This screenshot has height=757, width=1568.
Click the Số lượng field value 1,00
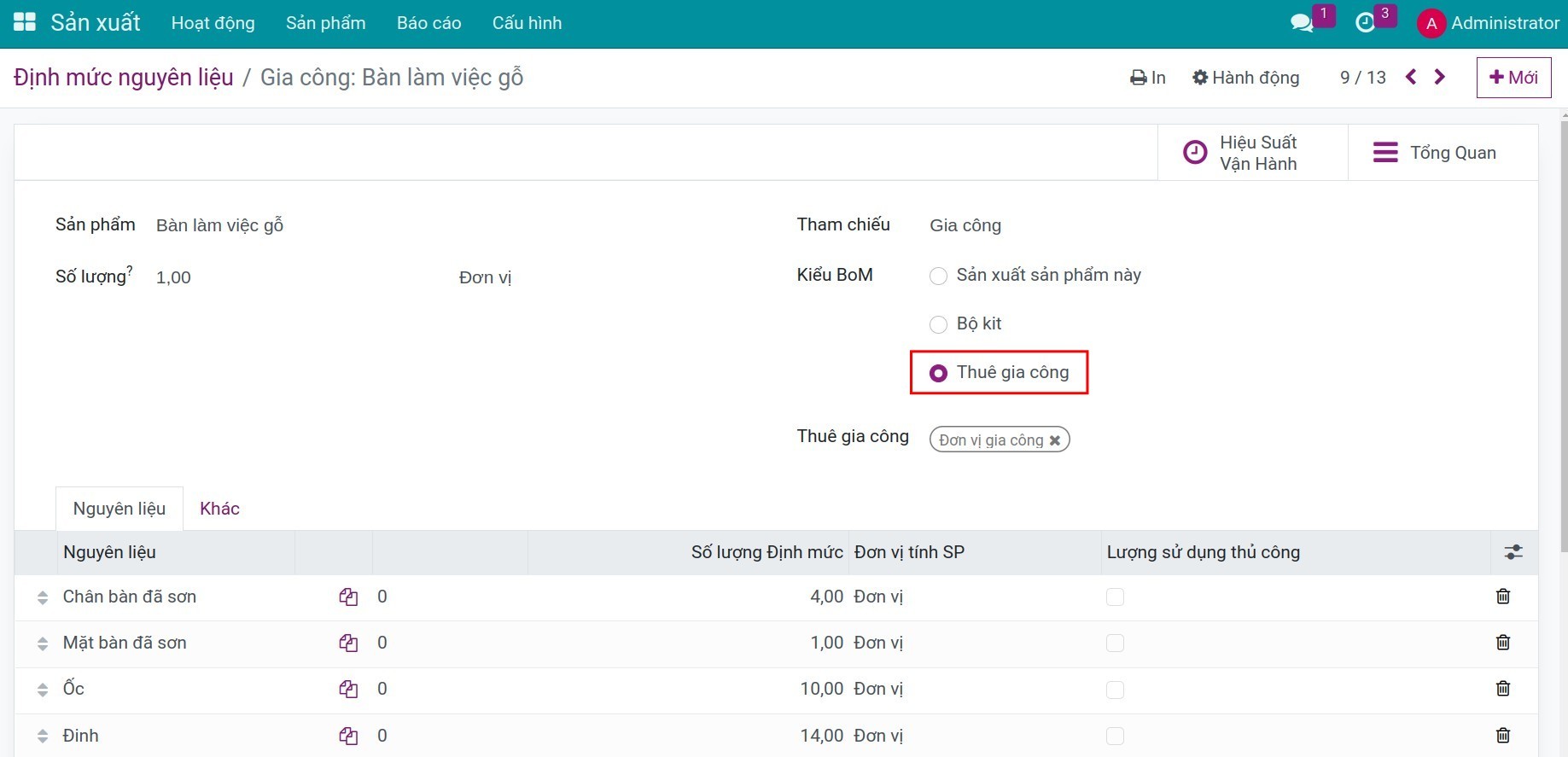coord(173,277)
